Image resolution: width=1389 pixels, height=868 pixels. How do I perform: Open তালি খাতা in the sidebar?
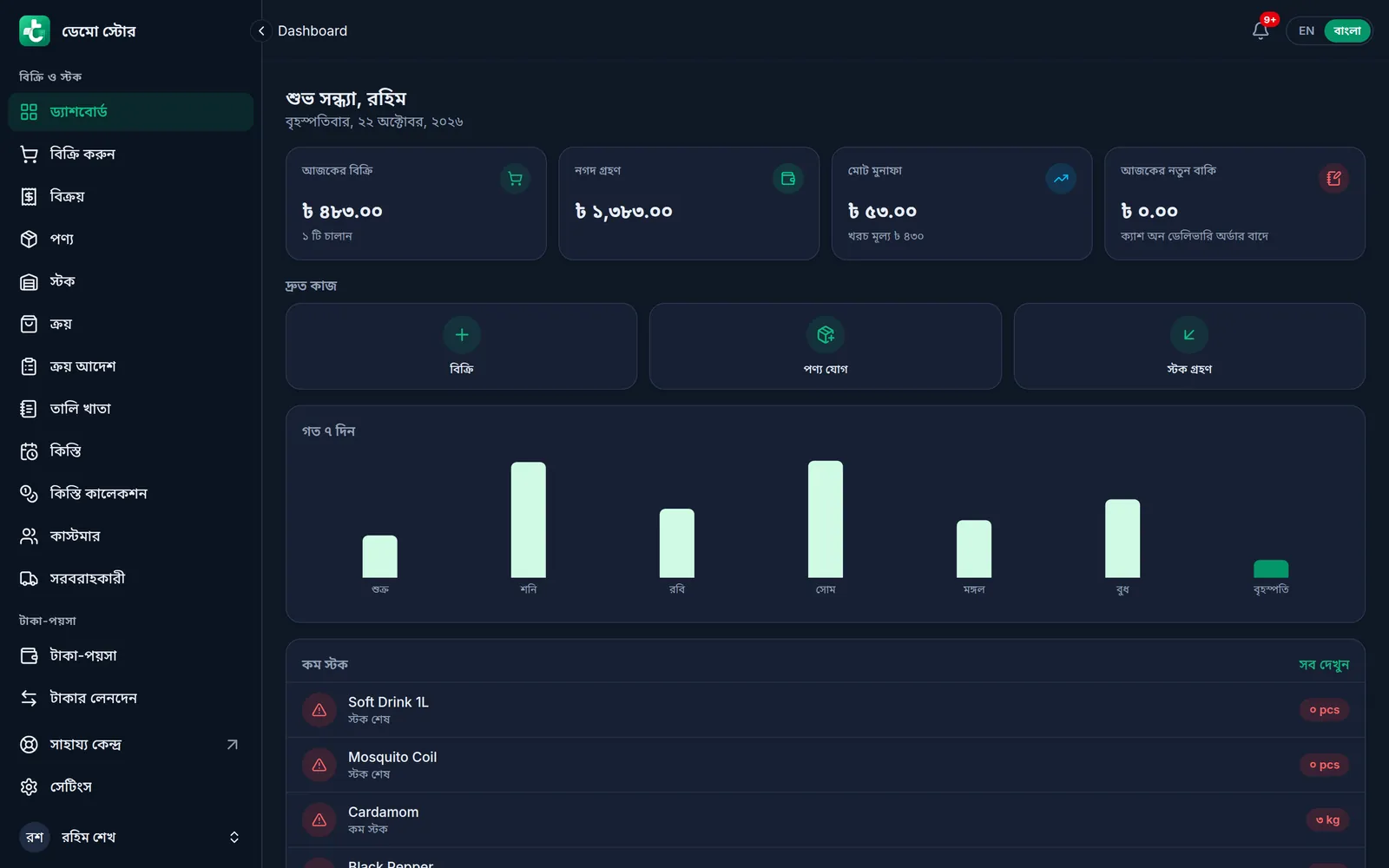[131, 409]
